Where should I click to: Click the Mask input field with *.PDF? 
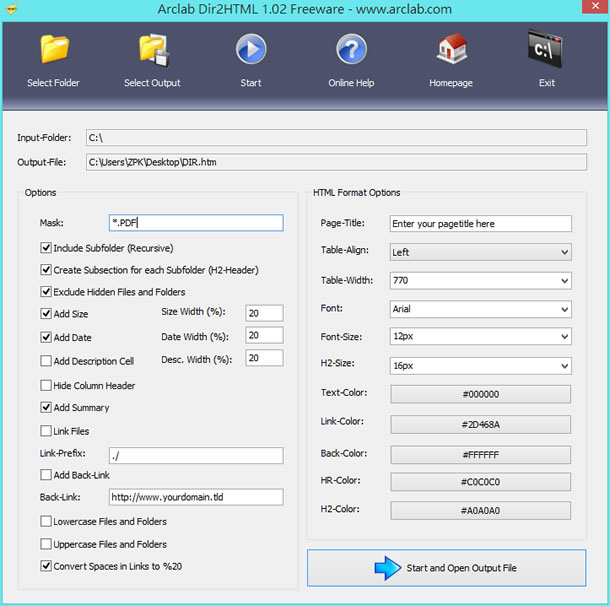(195, 223)
